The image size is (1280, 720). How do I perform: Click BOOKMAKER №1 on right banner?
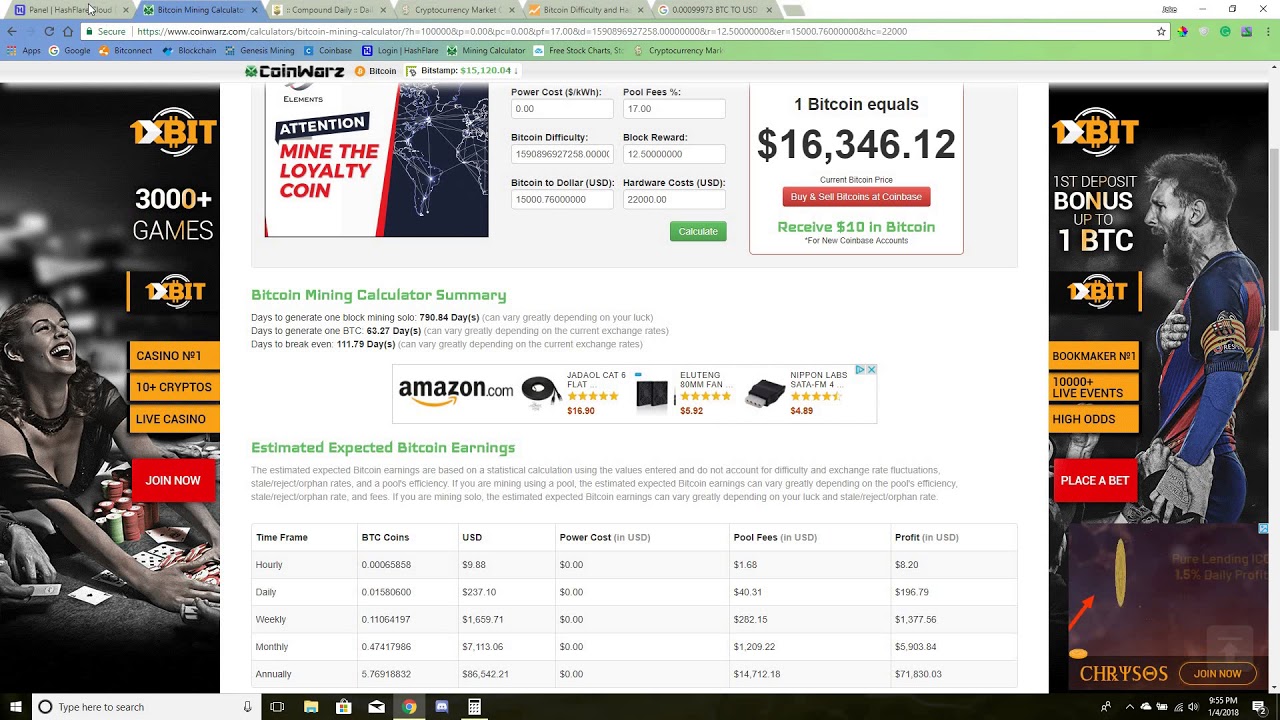coord(1094,356)
